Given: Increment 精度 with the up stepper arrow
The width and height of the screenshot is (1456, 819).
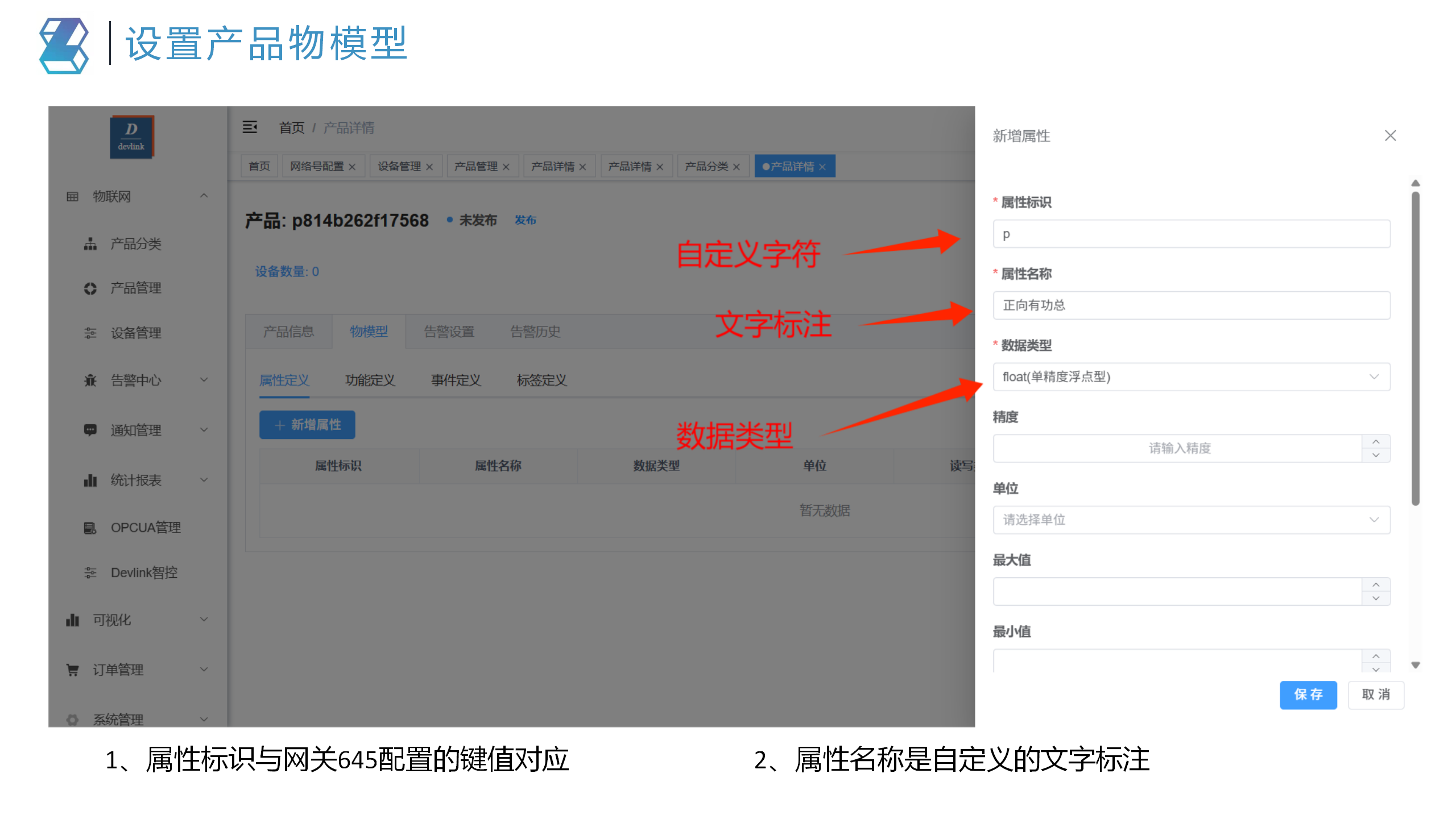Looking at the screenshot, I should 1376,441.
